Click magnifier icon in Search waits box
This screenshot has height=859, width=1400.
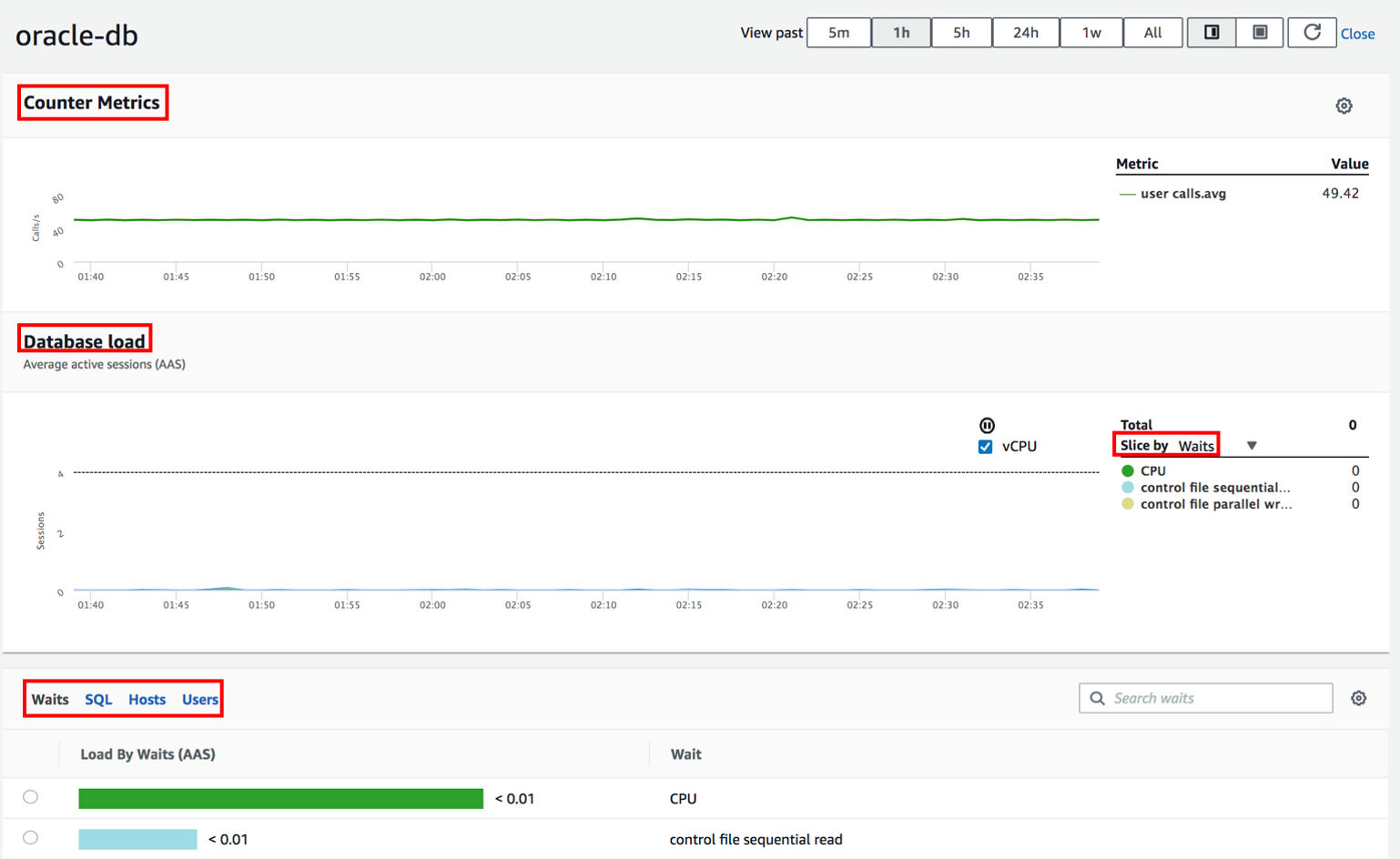(x=1097, y=698)
